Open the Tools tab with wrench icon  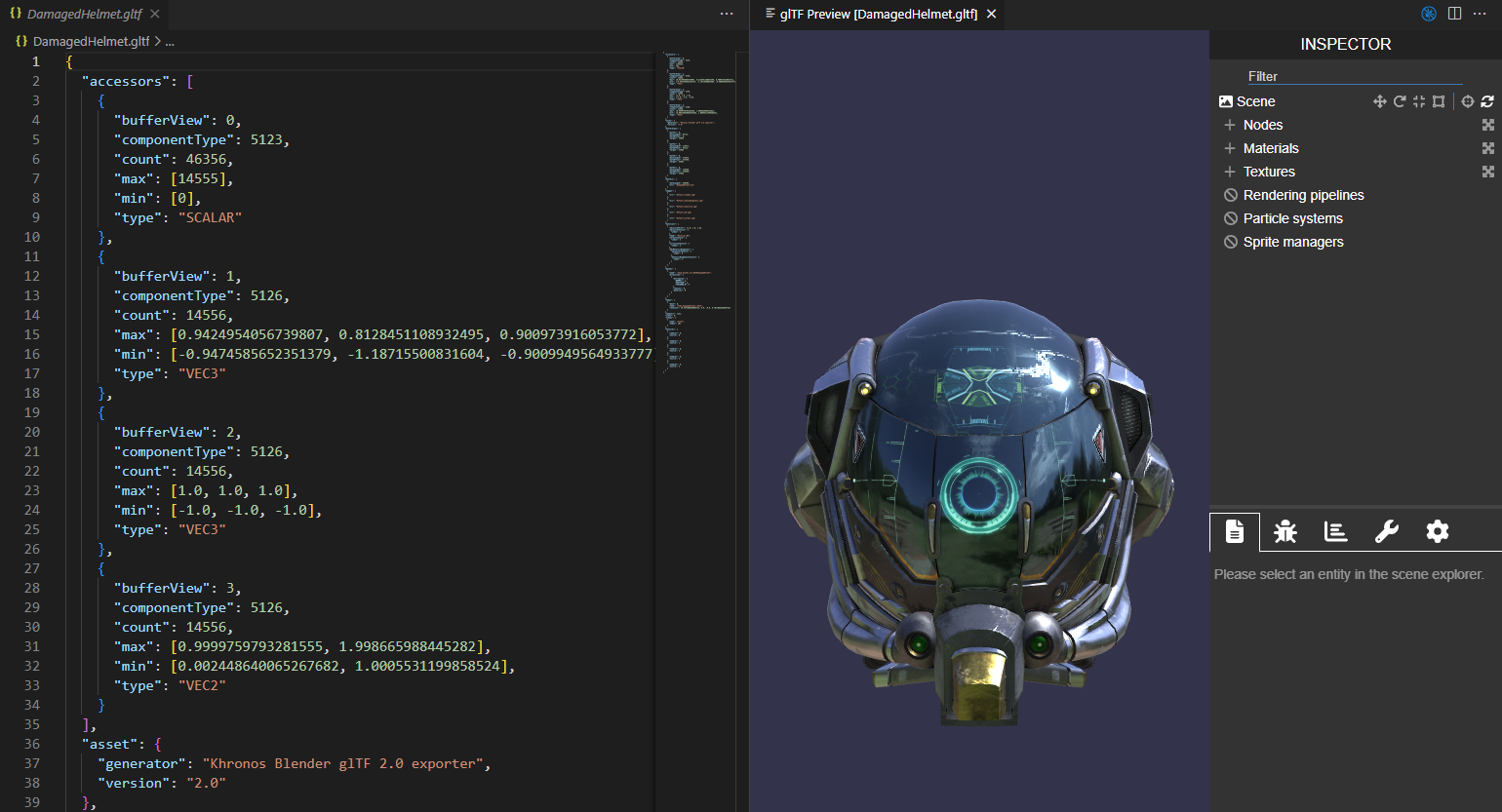pyautogui.click(x=1387, y=531)
